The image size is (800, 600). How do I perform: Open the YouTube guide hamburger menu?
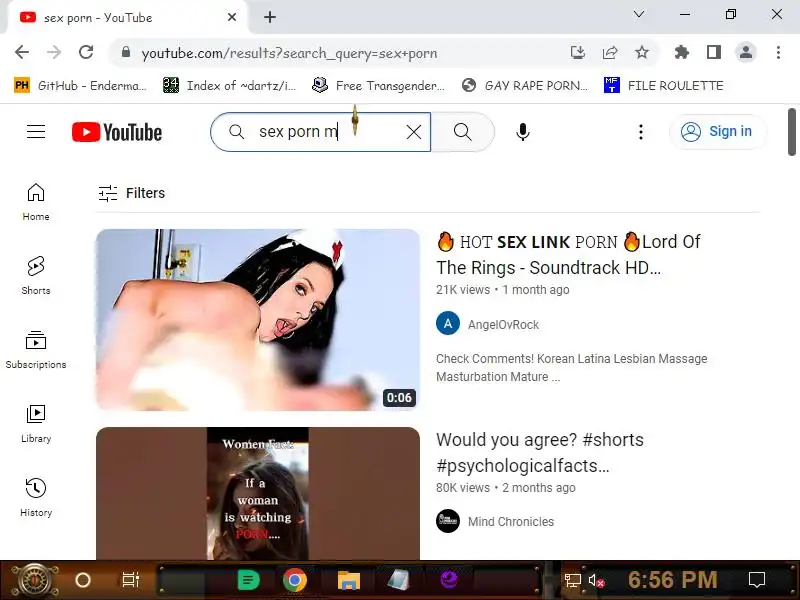[36, 132]
